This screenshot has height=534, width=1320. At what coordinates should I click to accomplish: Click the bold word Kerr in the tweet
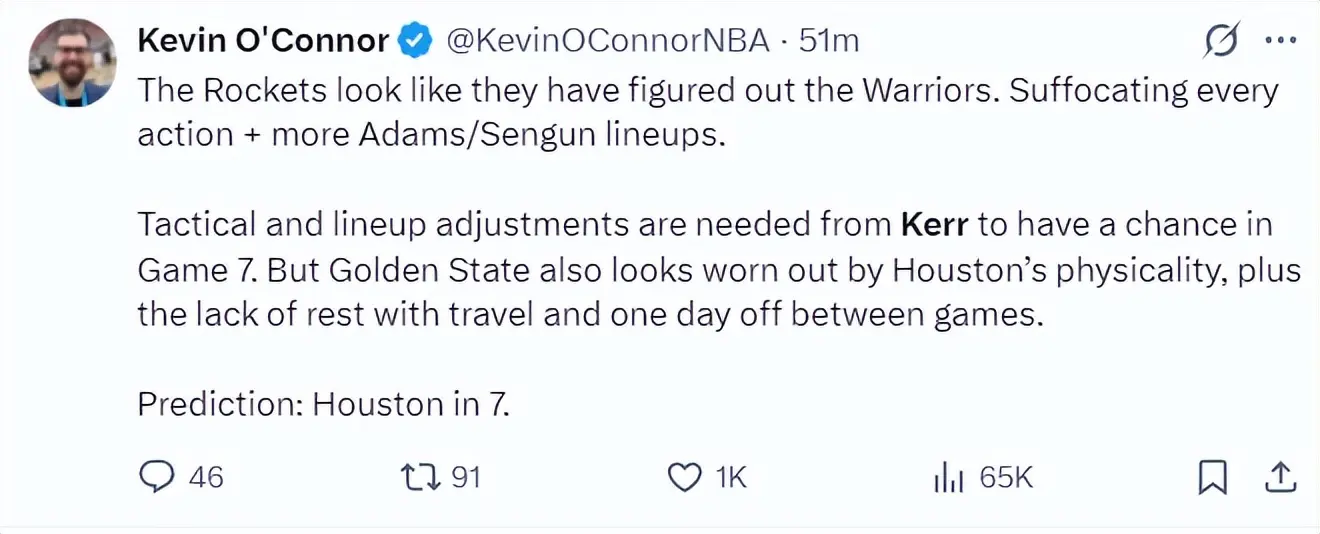935,224
